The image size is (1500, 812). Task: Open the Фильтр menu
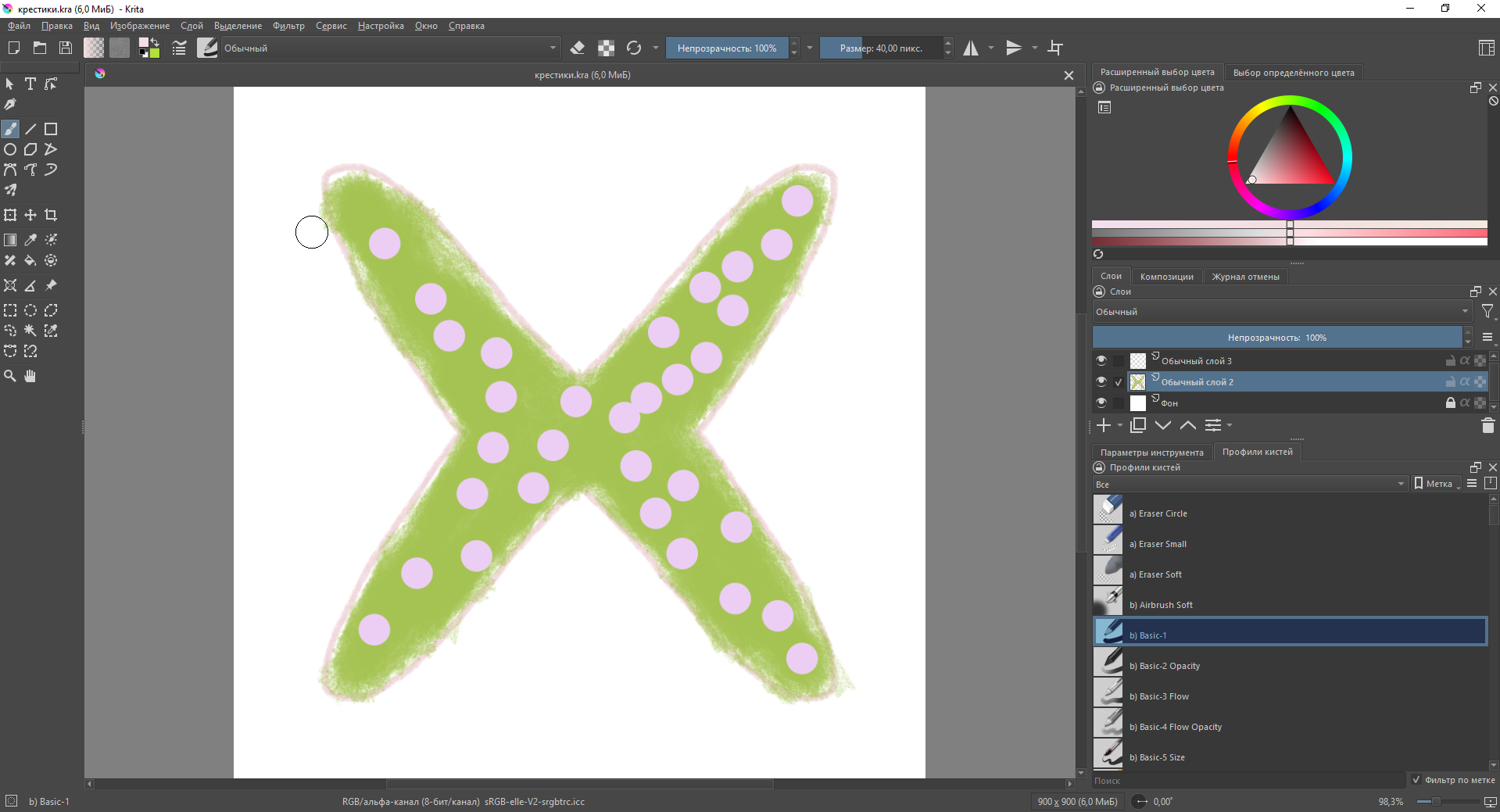point(288,26)
